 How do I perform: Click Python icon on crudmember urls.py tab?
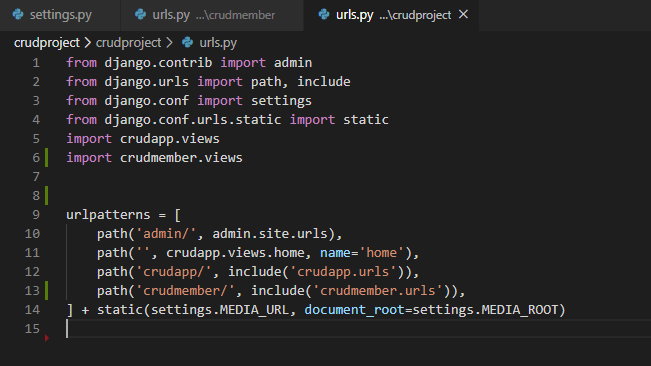click(141, 15)
